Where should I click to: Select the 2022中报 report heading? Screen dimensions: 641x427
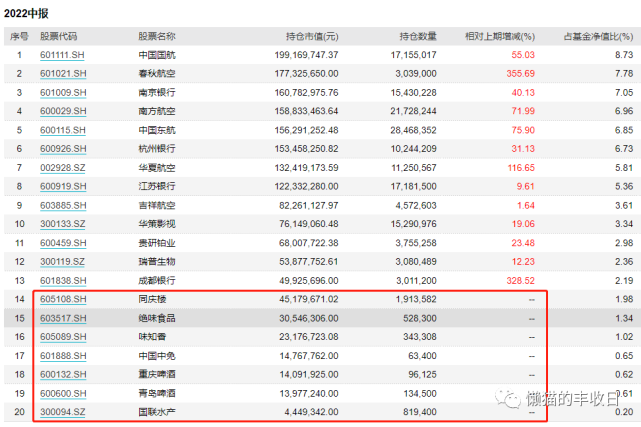(x=26, y=12)
